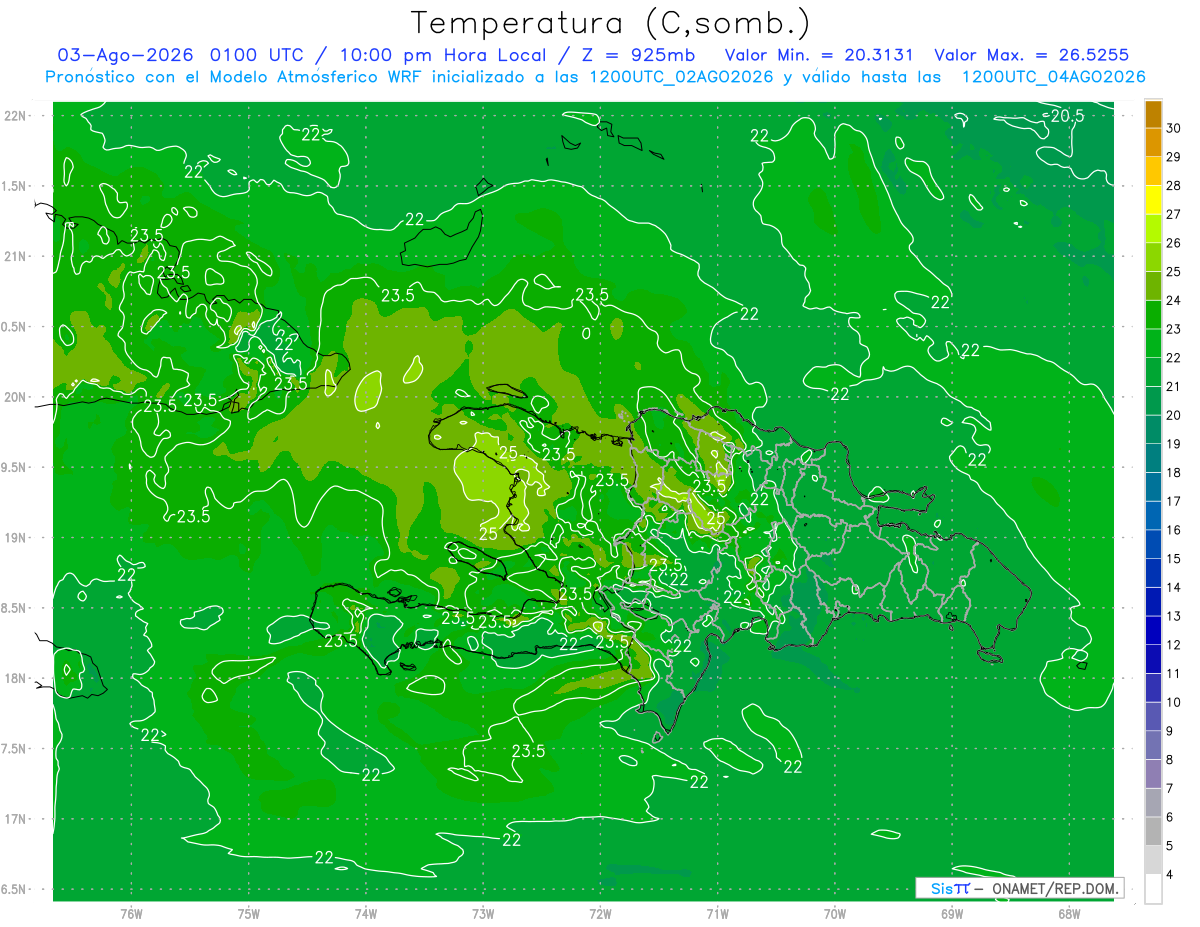Image resolution: width=1200 pixels, height=927 pixels.
Task: Click the '74W' longitude axis label
Action: tap(365, 914)
